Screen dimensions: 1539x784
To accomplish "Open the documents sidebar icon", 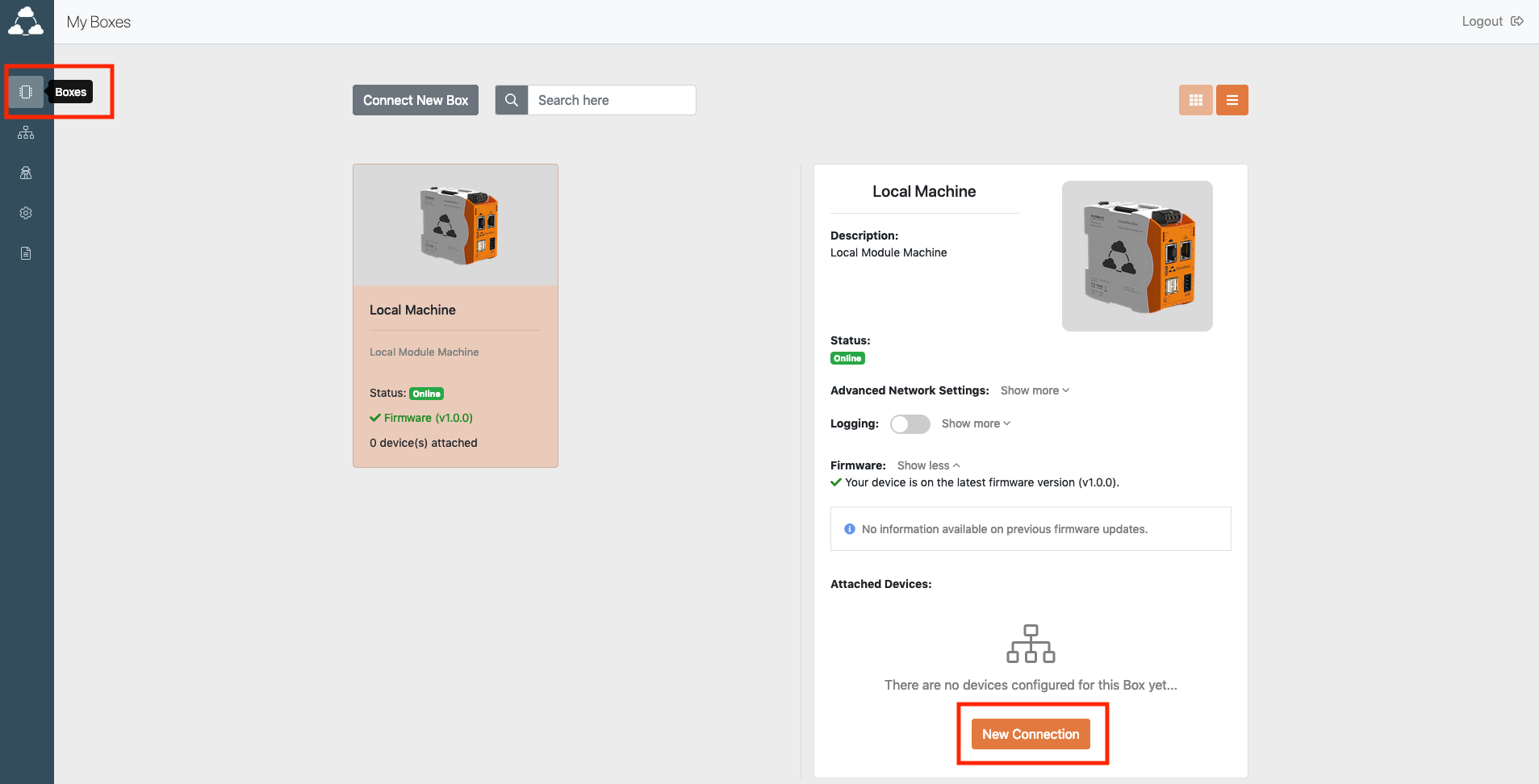I will (x=26, y=253).
